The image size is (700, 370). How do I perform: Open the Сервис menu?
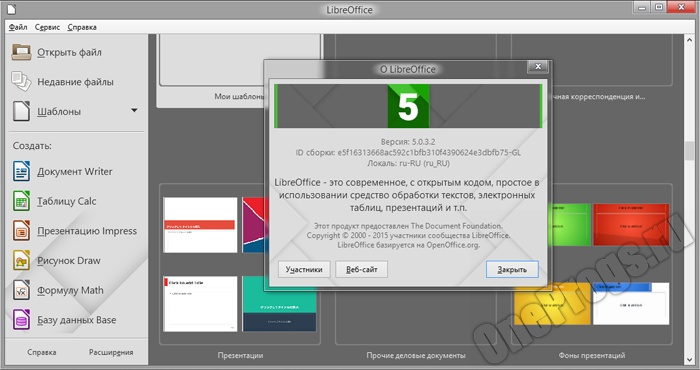pos(47,27)
